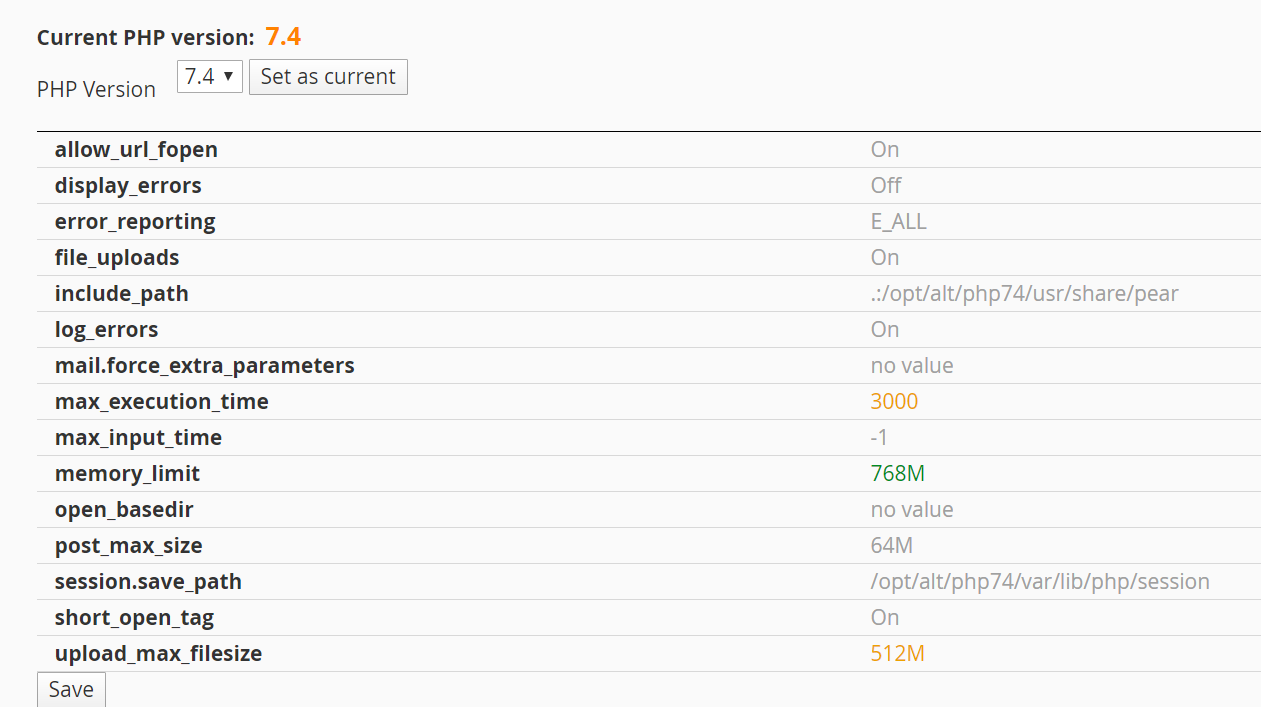This screenshot has height=707, width=1261.
Task: Click the upload_max_filesize setting label
Action: click(x=158, y=654)
